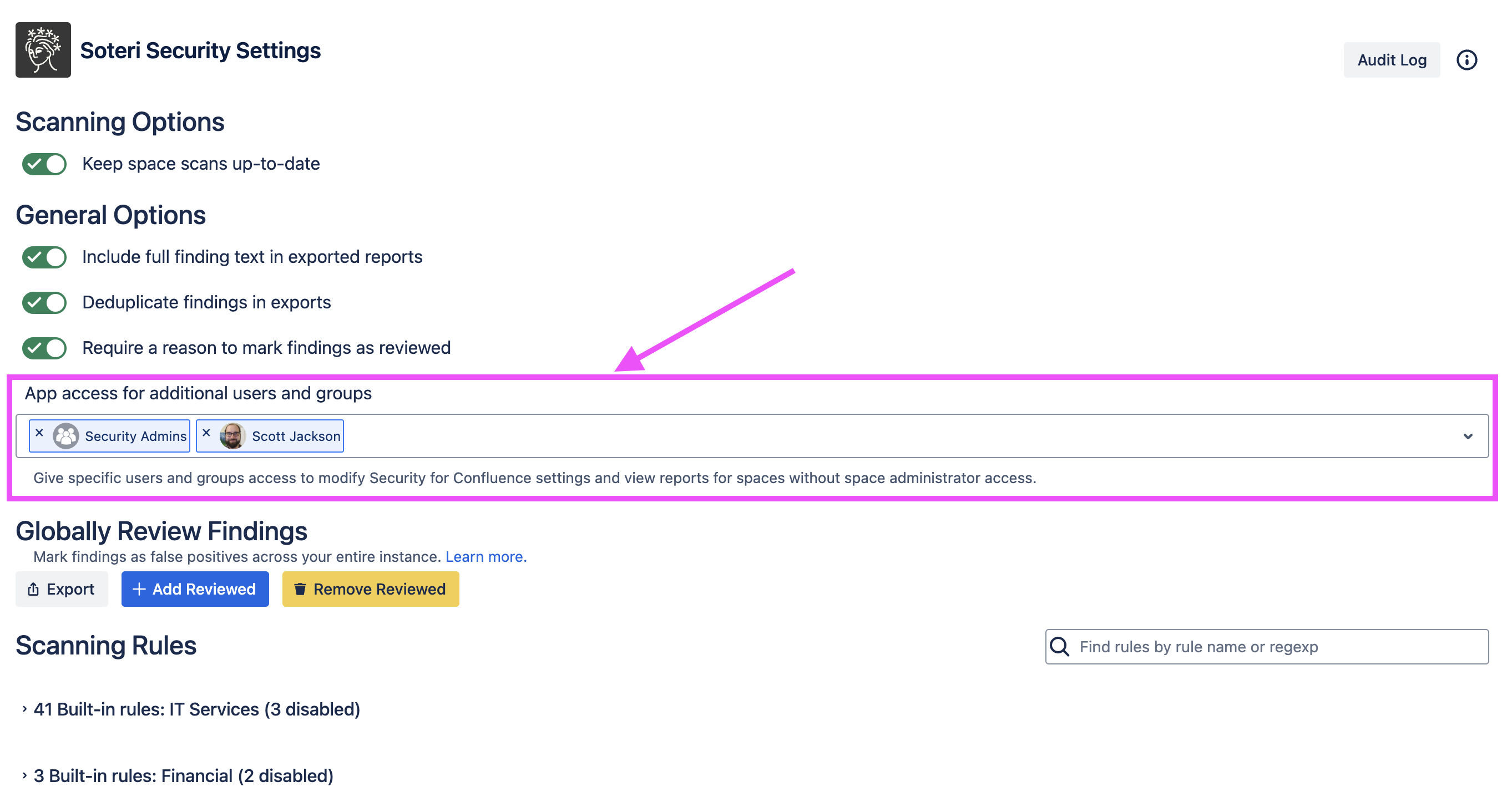The height and width of the screenshot is (812, 1507).
Task: Click the export share icon
Action: [33, 588]
